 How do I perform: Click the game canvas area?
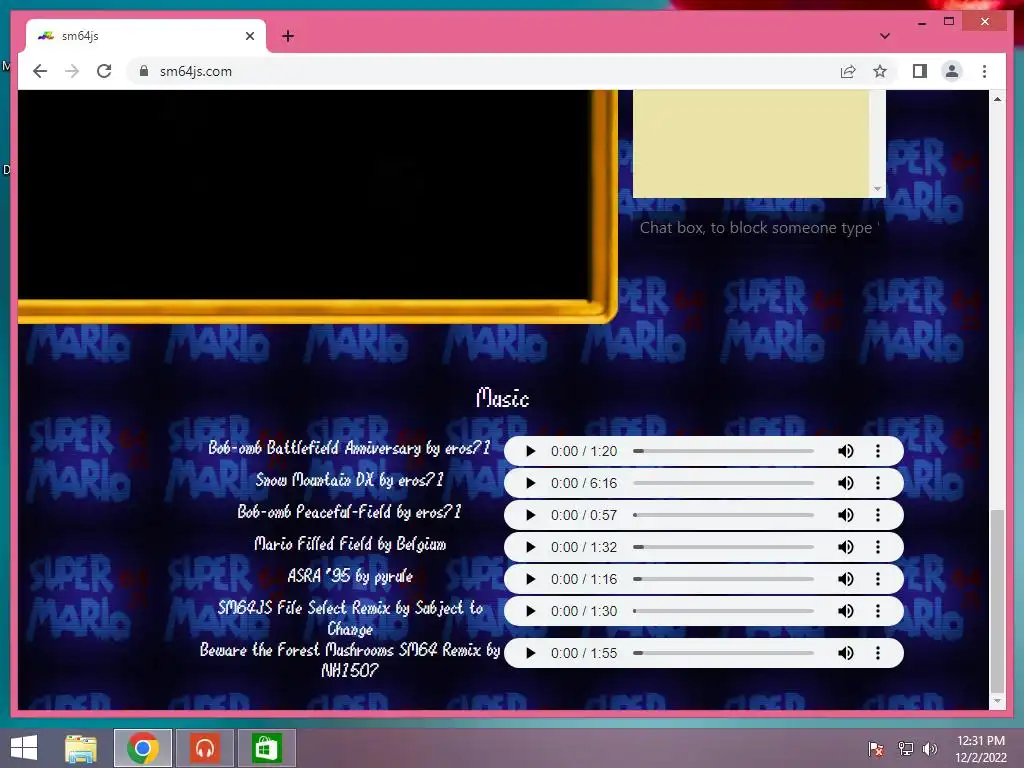pos(304,195)
